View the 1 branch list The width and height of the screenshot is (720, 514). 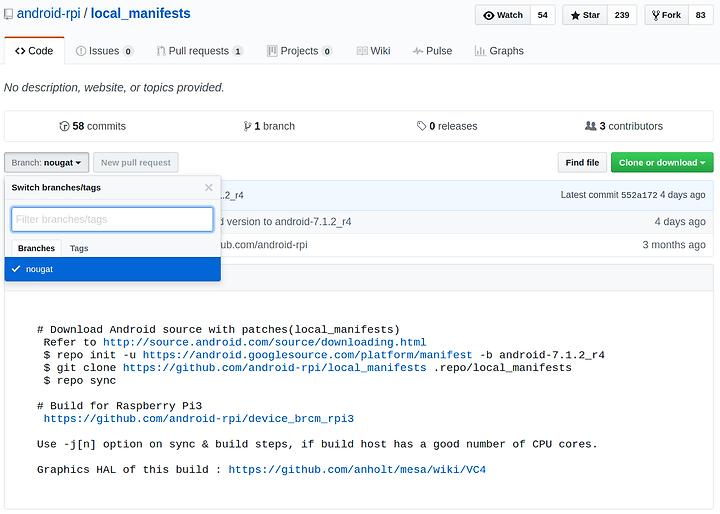269,126
